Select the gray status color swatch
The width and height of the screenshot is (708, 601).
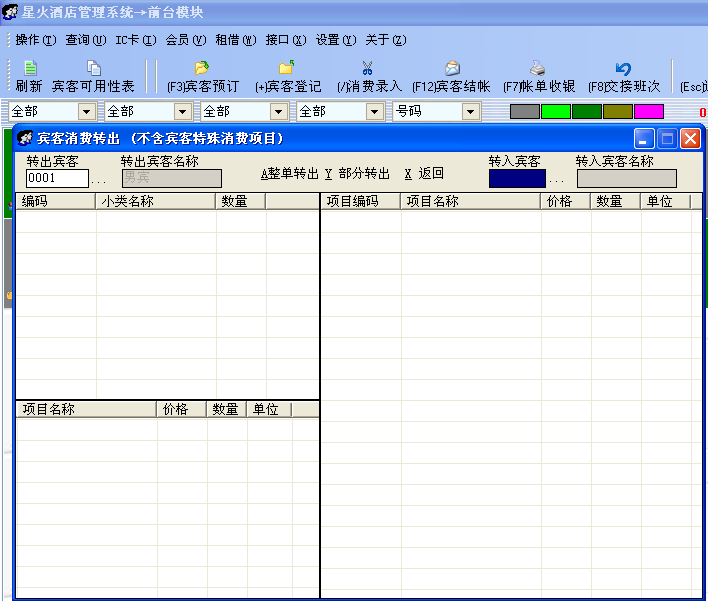[x=525, y=112]
